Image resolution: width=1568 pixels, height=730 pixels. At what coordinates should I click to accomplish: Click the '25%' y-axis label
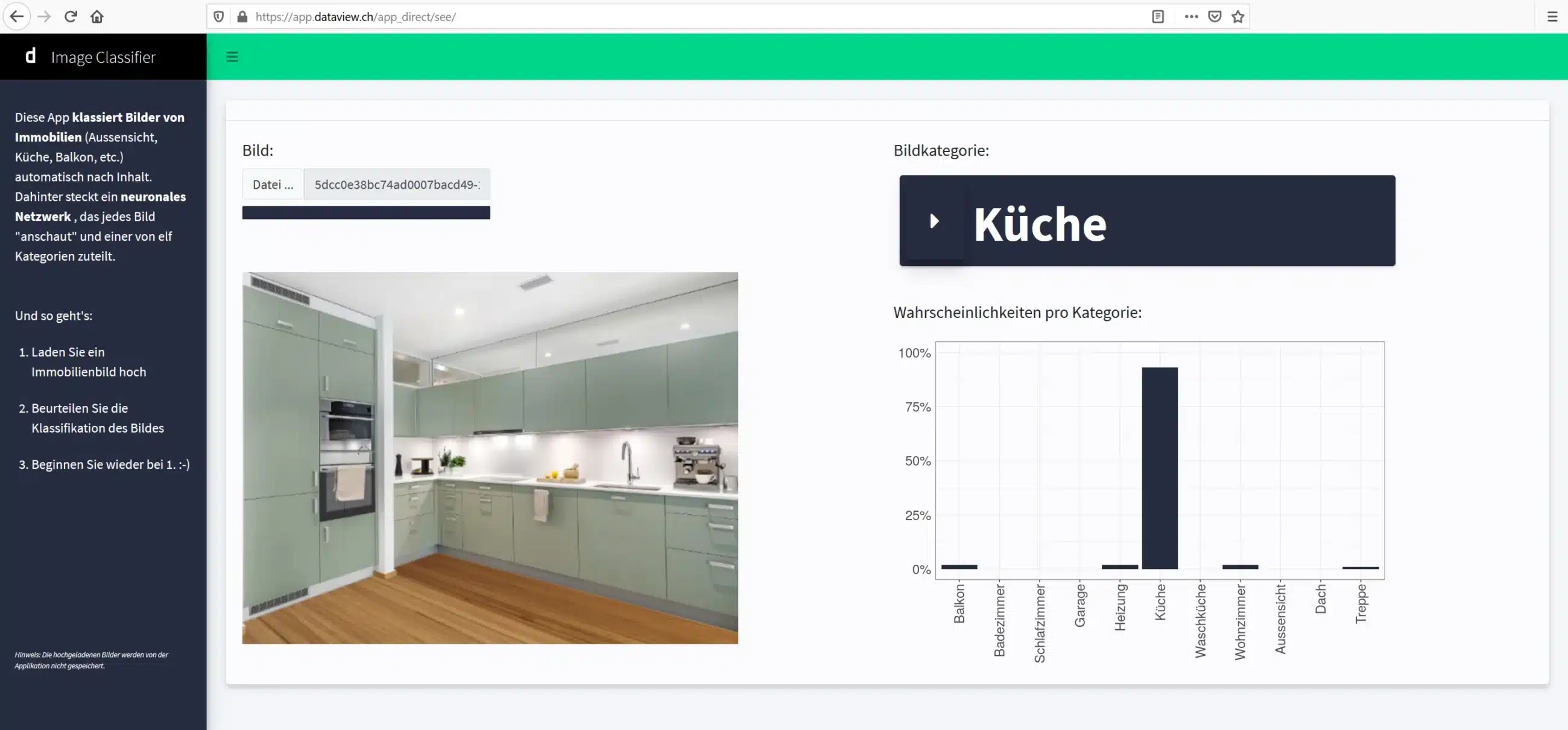(x=918, y=516)
